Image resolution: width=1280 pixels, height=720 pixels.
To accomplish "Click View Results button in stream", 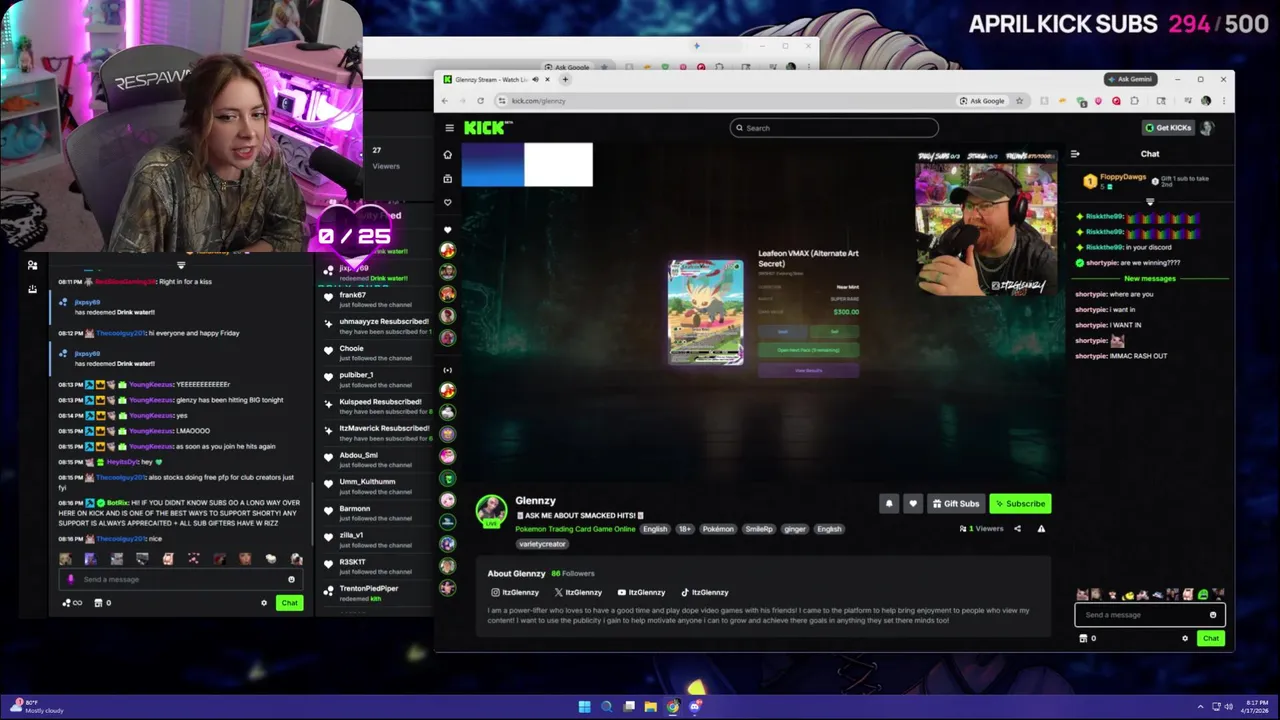I will (x=808, y=370).
